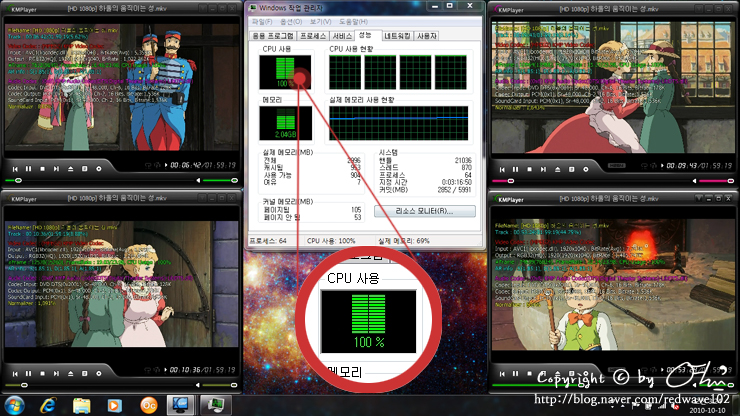Screen dimensions: 740x416
Task: Stop the KMPlayer video at 00:10:36
Action: point(42,373)
